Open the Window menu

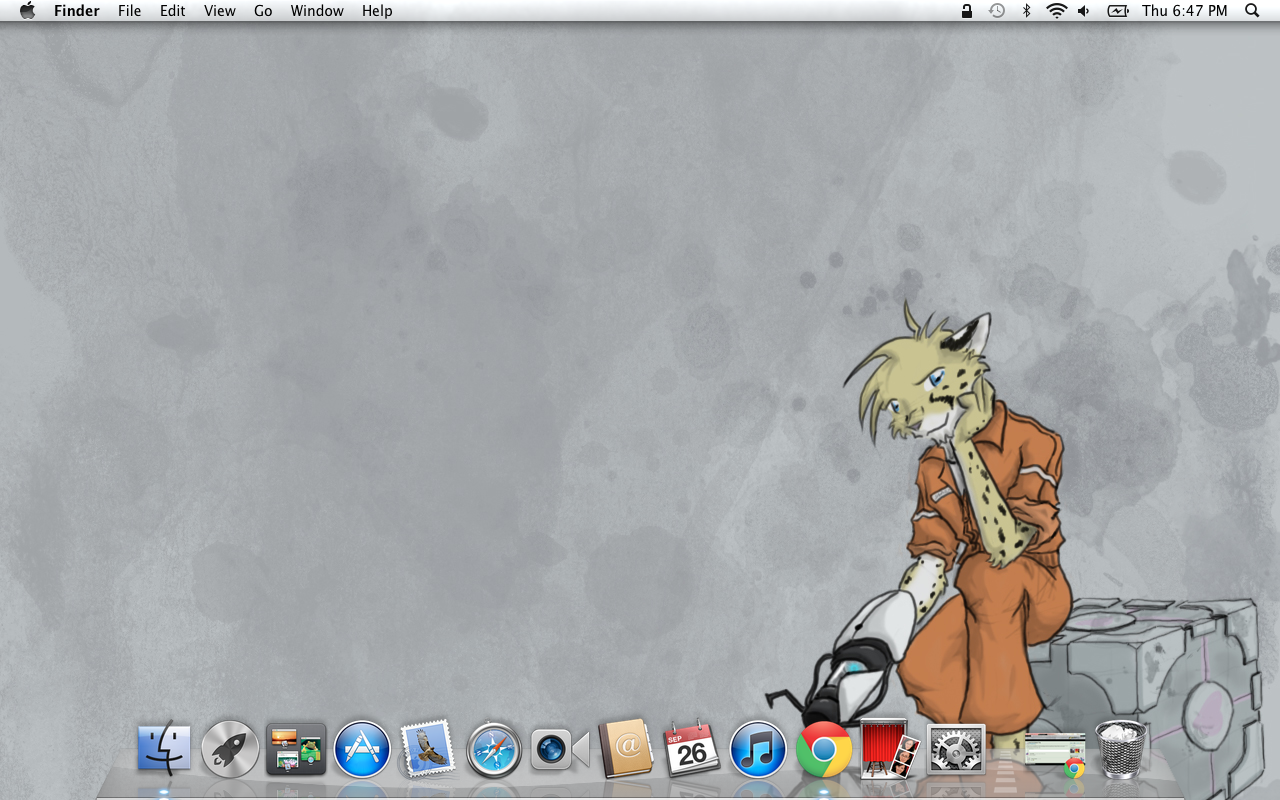click(317, 11)
